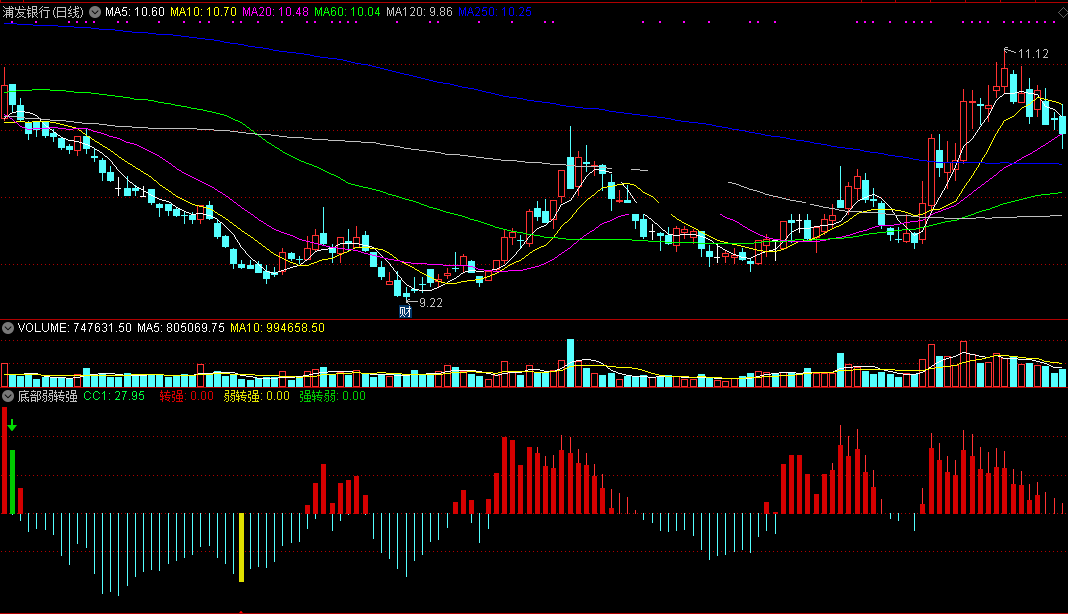
Task: Click the MA20: 10.48 magenta label
Action: (x=275, y=12)
